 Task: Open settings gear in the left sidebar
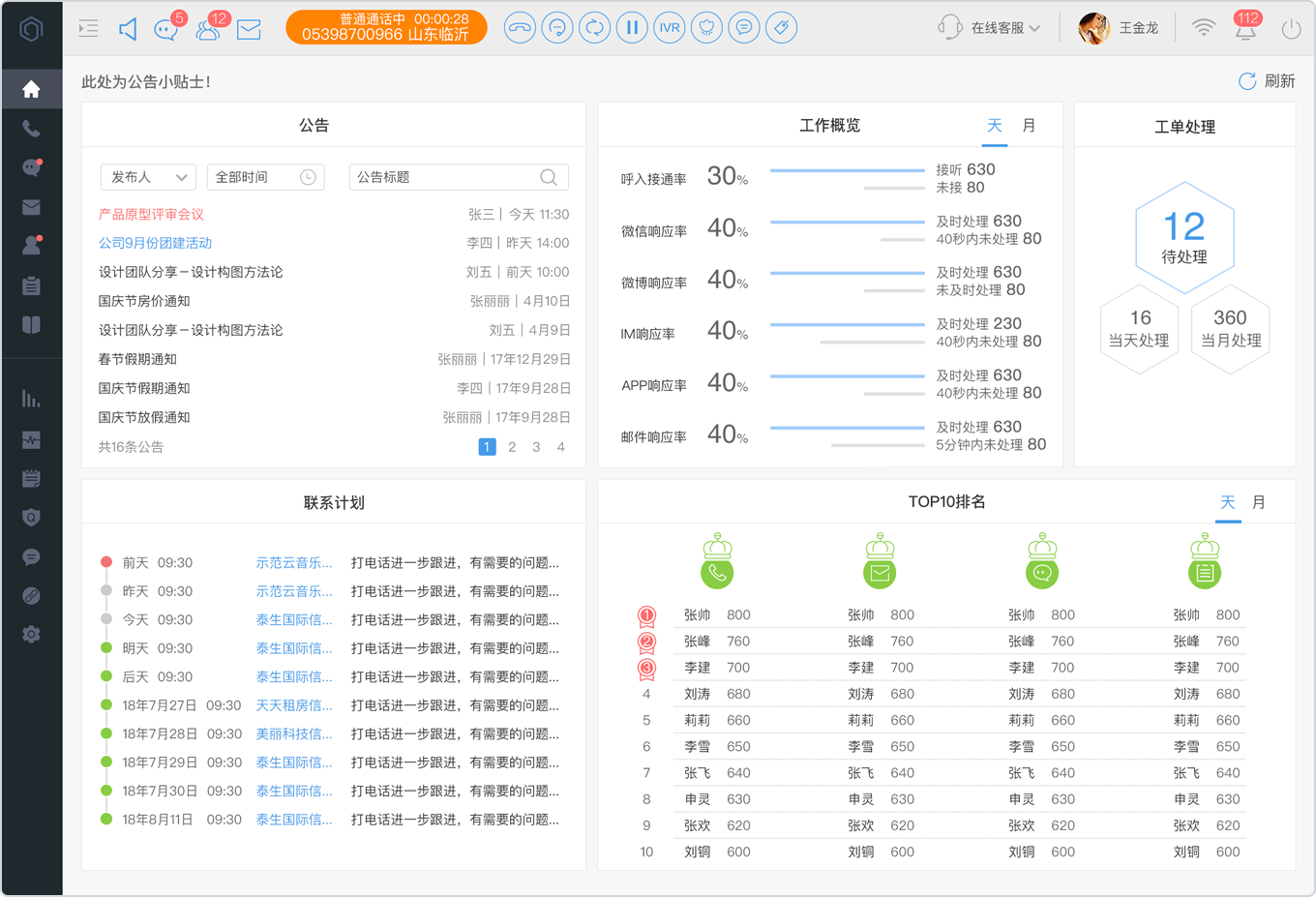pos(31,635)
